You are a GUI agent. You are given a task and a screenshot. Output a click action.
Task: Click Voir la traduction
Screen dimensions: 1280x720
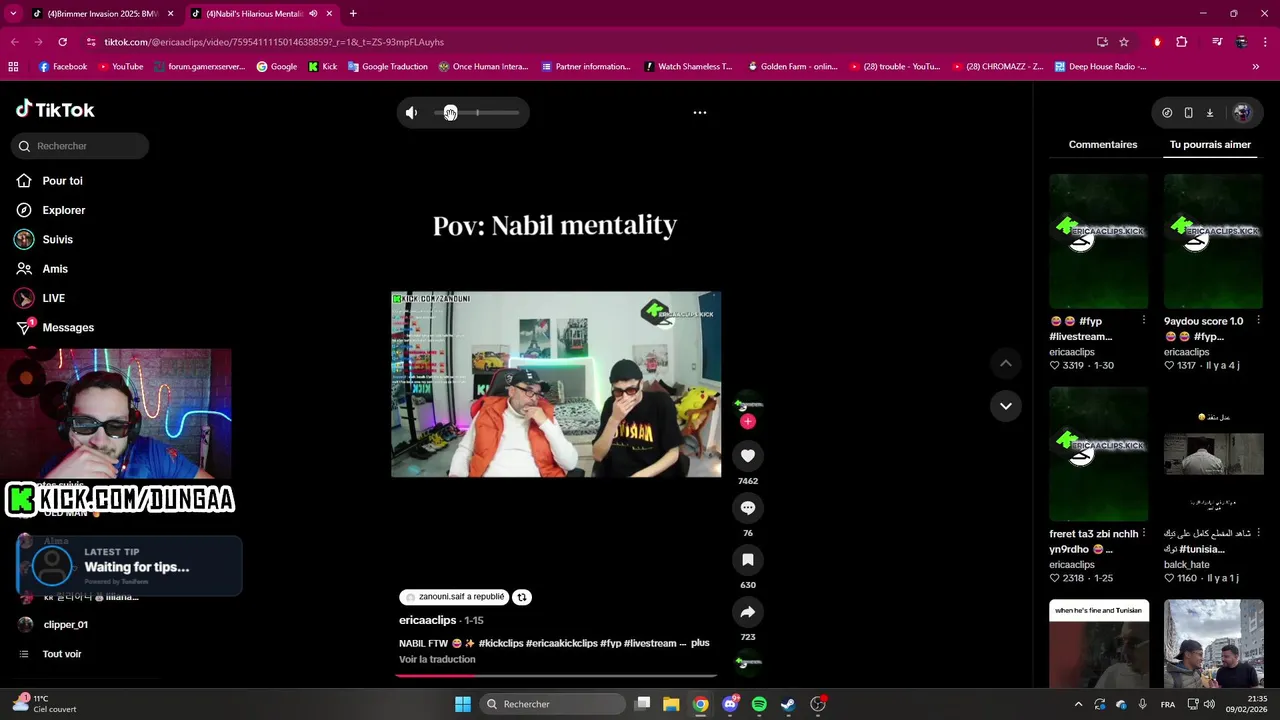point(437,660)
